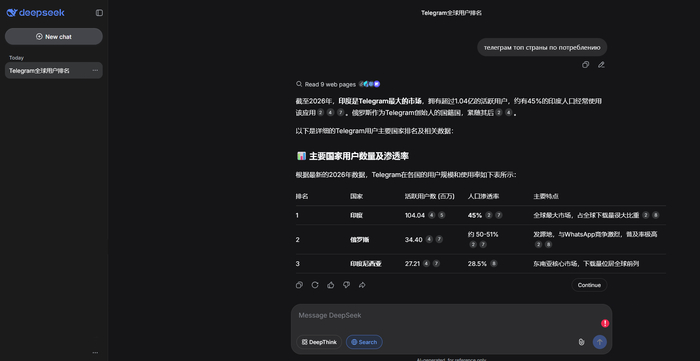
Task: Click the Continue button
Action: tap(589, 285)
